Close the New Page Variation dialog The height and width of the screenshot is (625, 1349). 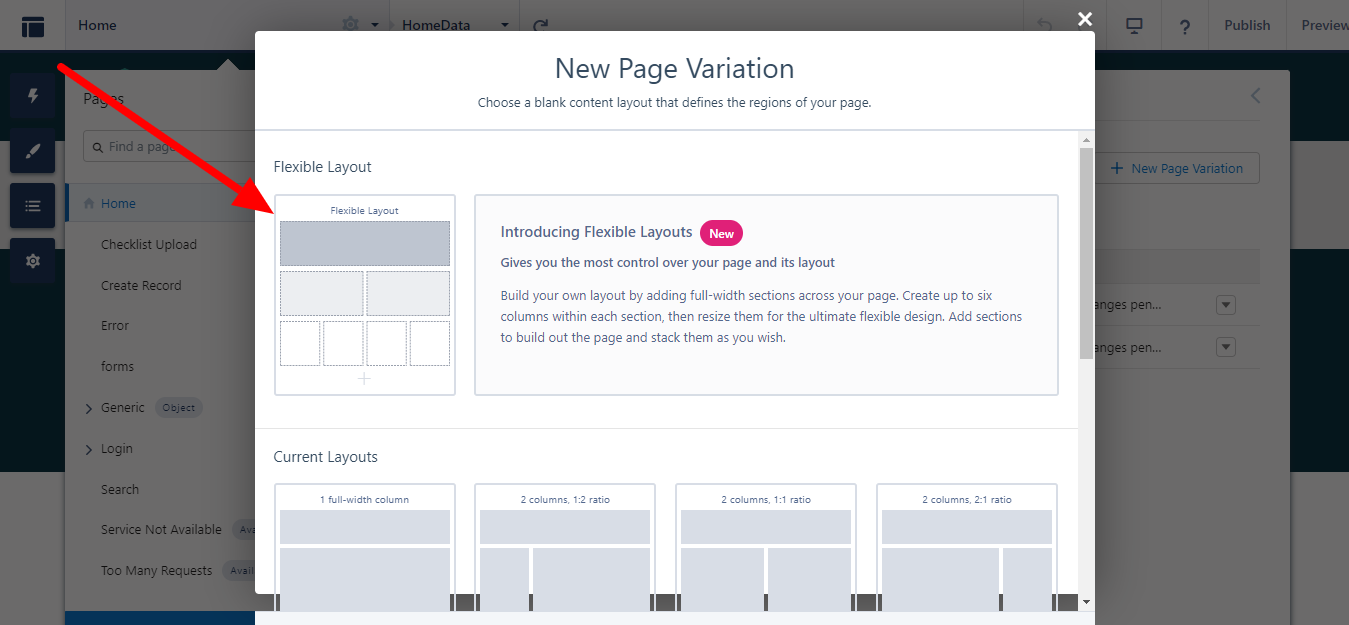tap(1085, 19)
